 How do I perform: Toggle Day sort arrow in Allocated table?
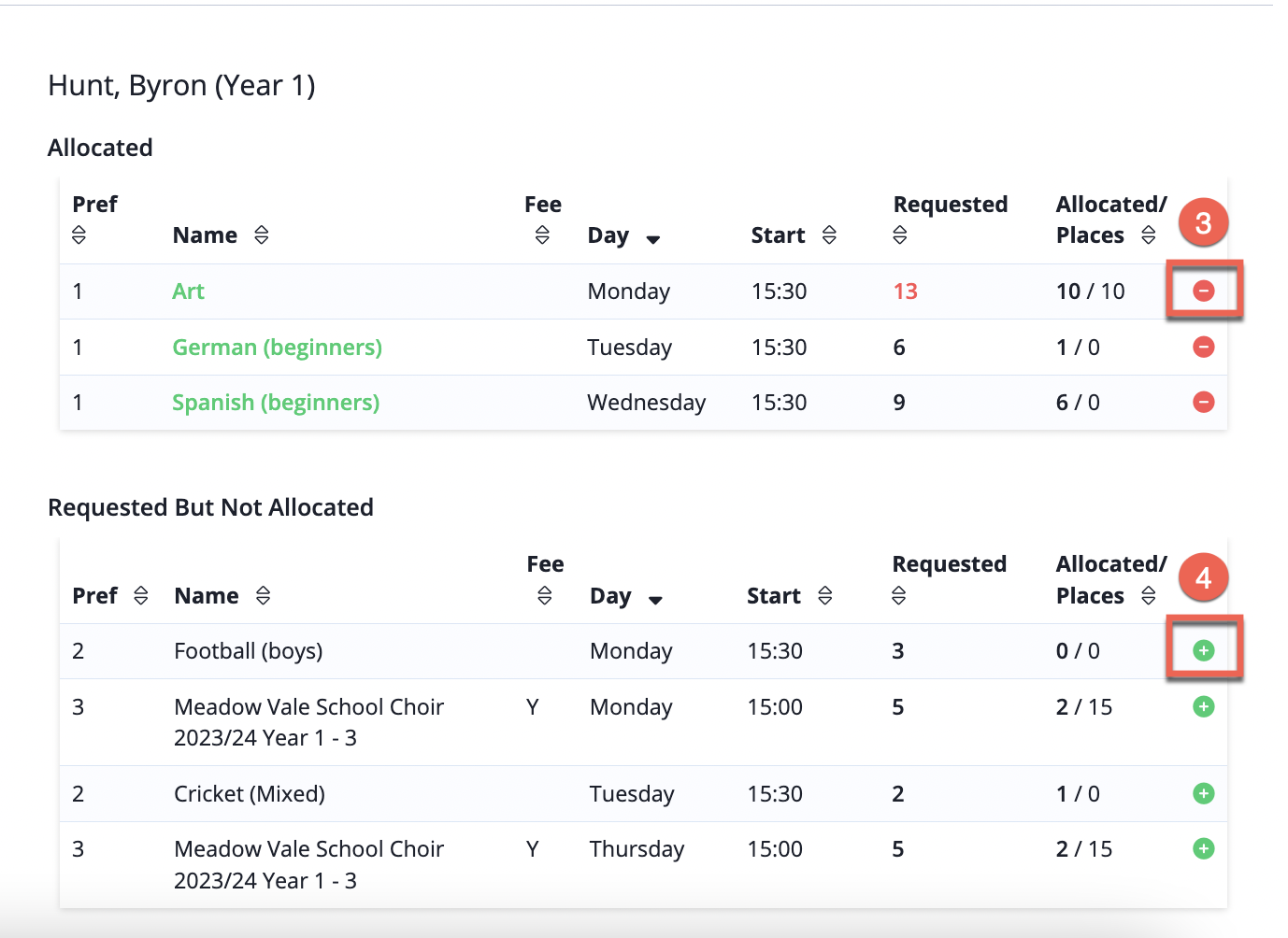(653, 240)
